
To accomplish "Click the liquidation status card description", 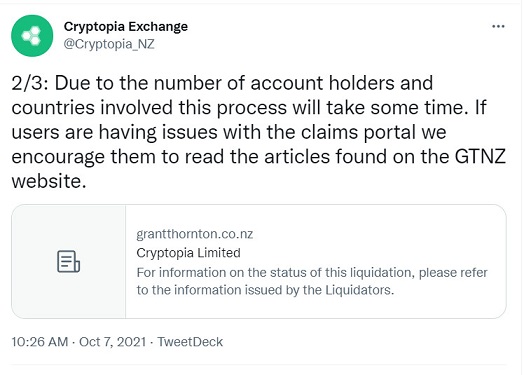I will point(312,281).
